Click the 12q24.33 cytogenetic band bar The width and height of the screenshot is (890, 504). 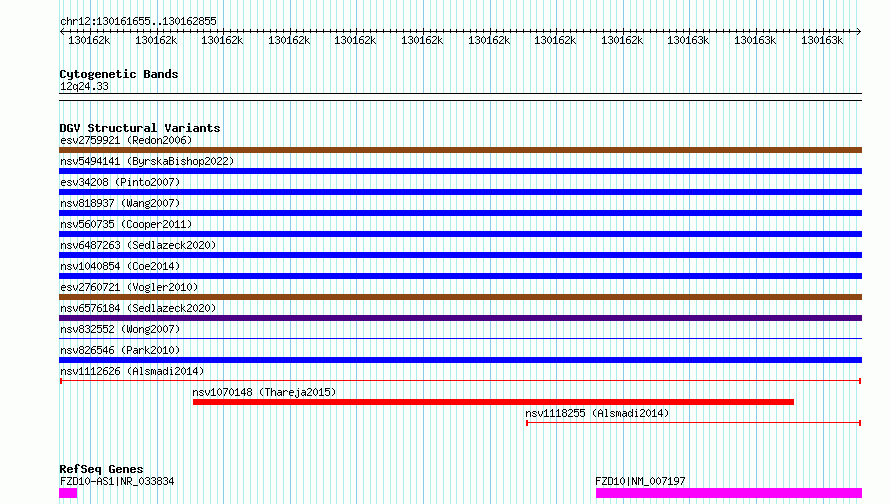click(x=460, y=97)
